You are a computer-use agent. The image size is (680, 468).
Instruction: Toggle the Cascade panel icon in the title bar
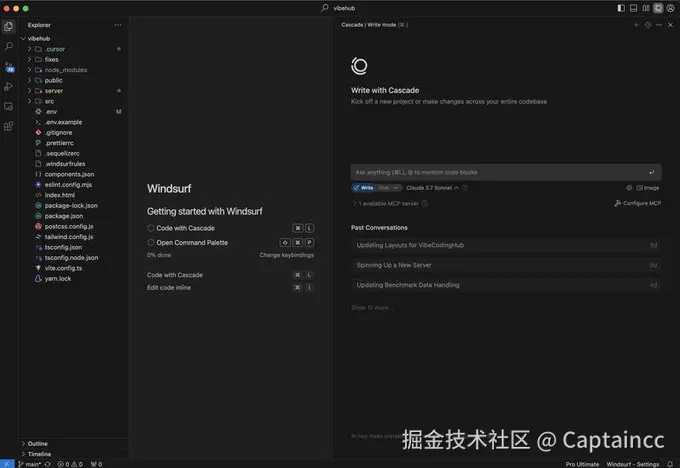point(658,8)
